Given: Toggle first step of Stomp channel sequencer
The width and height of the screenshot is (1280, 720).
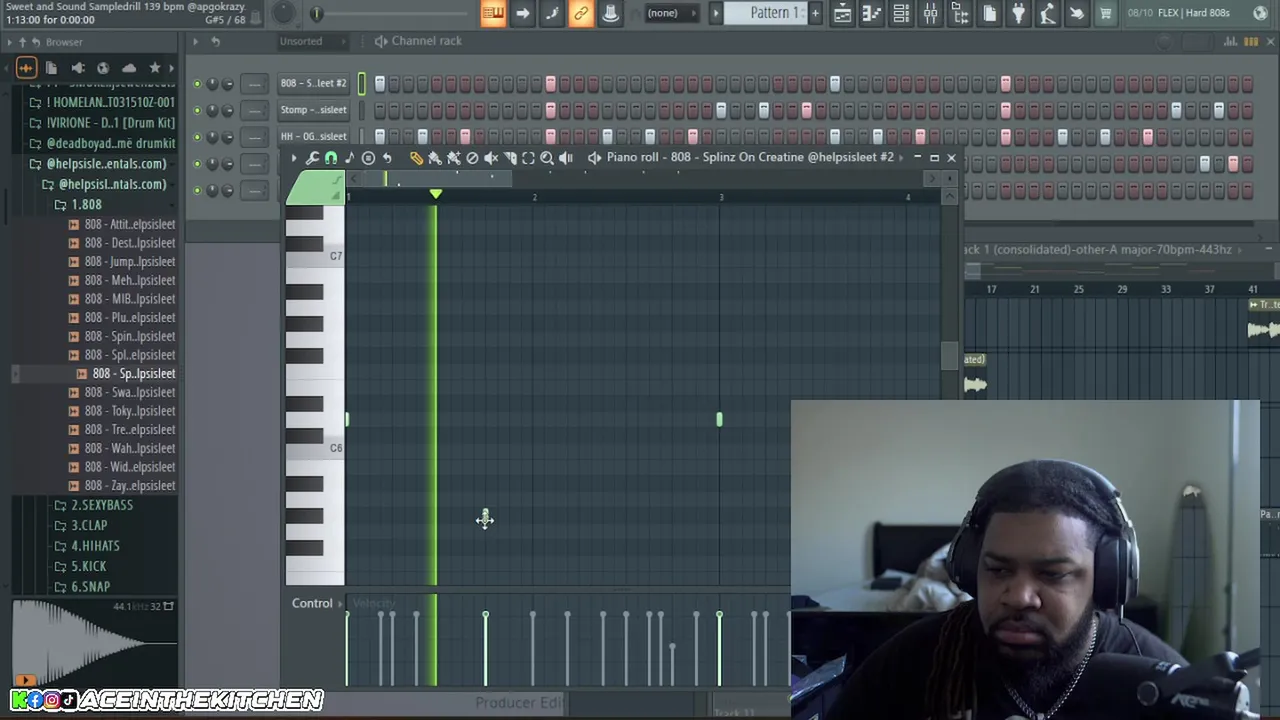Looking at the screenshot, I should 380,110.
